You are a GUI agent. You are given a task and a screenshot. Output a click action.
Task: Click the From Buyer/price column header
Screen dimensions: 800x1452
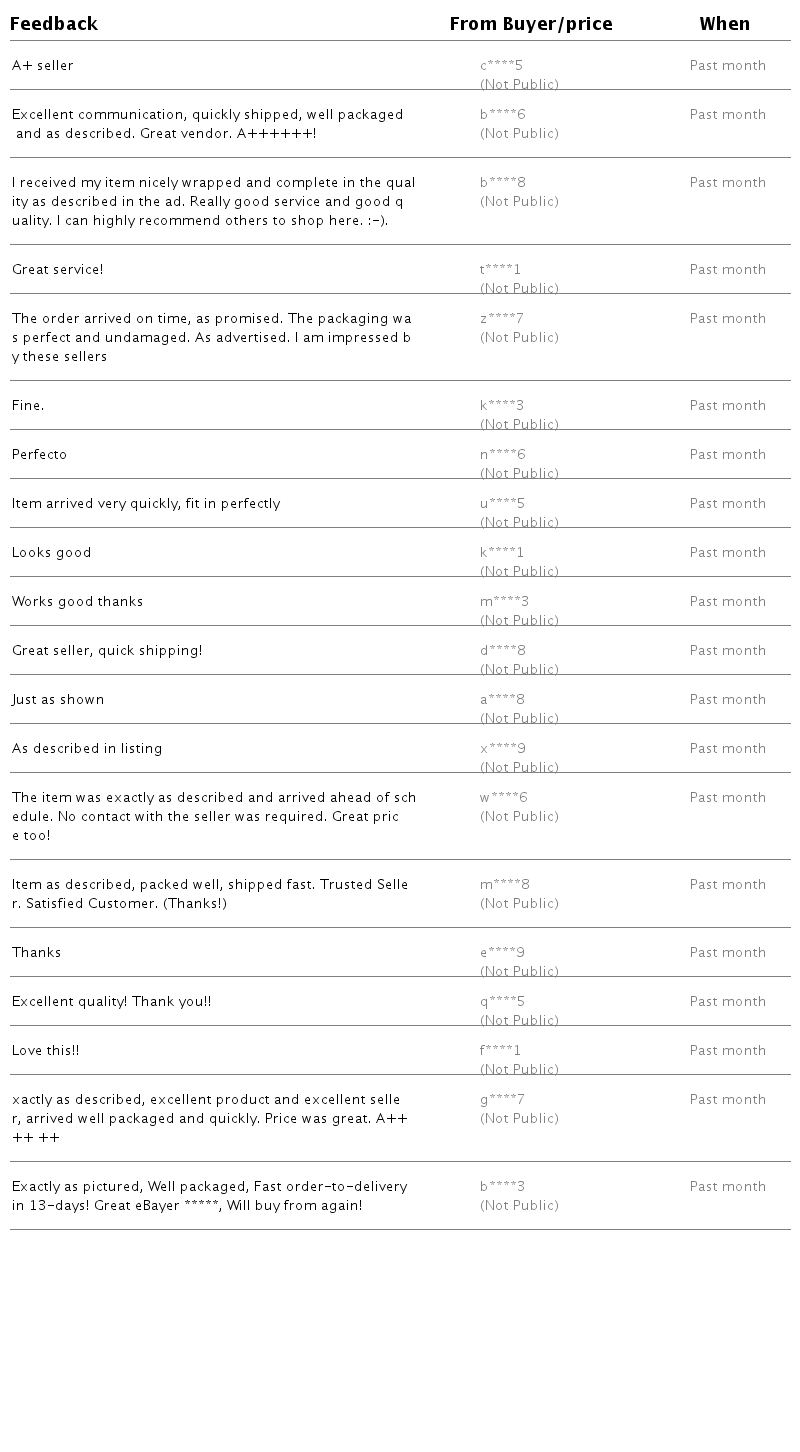coord(530,24)
